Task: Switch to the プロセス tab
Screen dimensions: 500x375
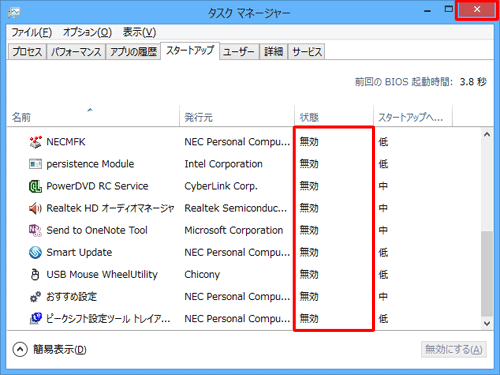Action: (x=27, y=52)
